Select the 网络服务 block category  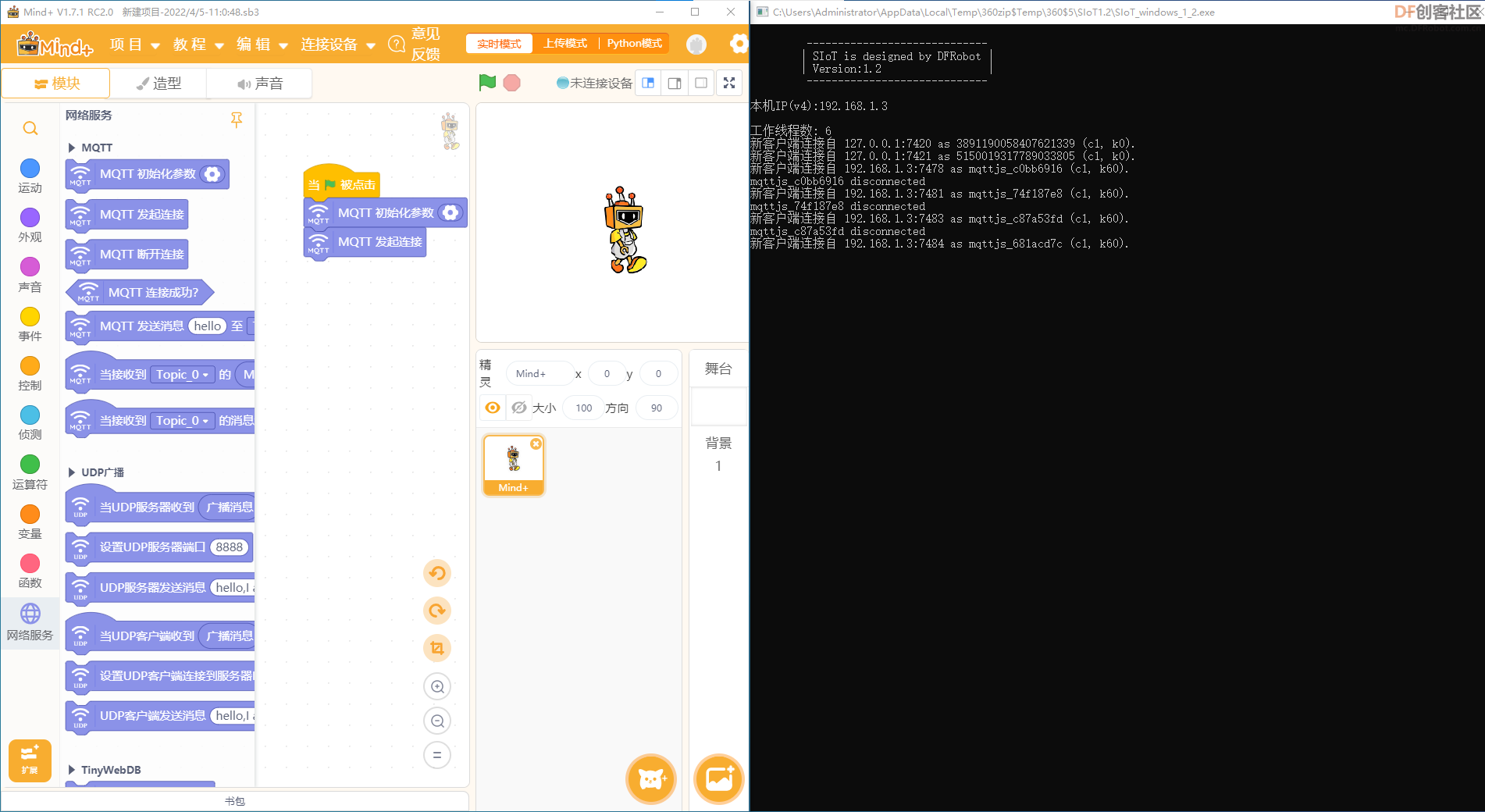30,622
